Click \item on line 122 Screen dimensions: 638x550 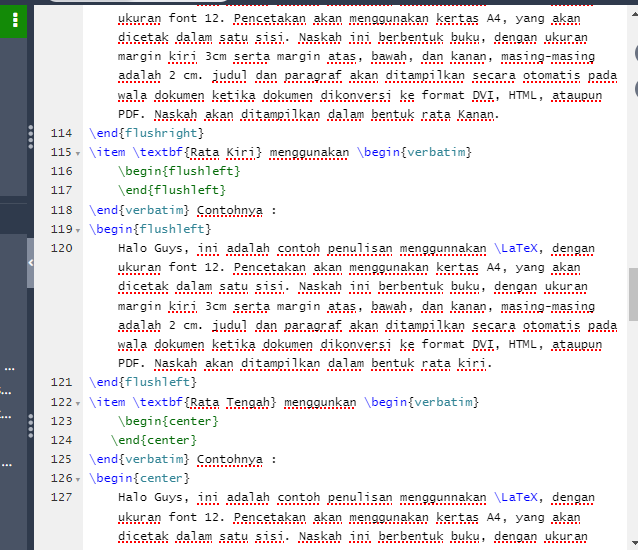[107, 402]
